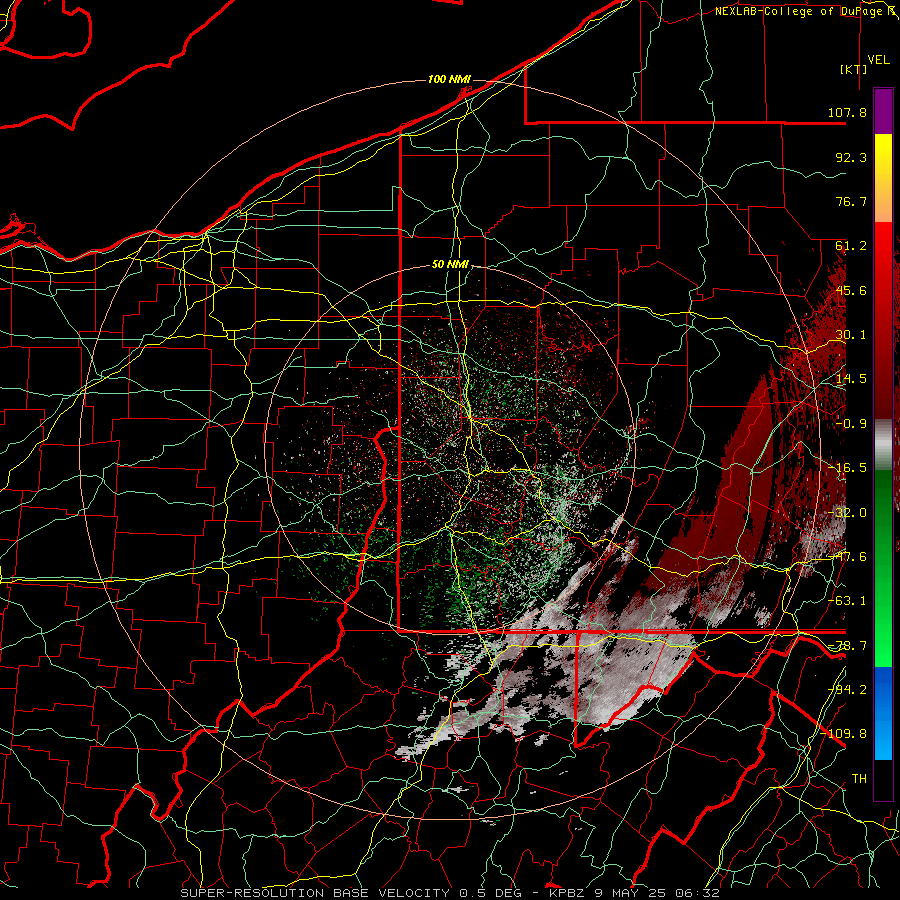Click the -32.0 velocity scale value
The height and width of the screenshot is (900, 900).
847,513
